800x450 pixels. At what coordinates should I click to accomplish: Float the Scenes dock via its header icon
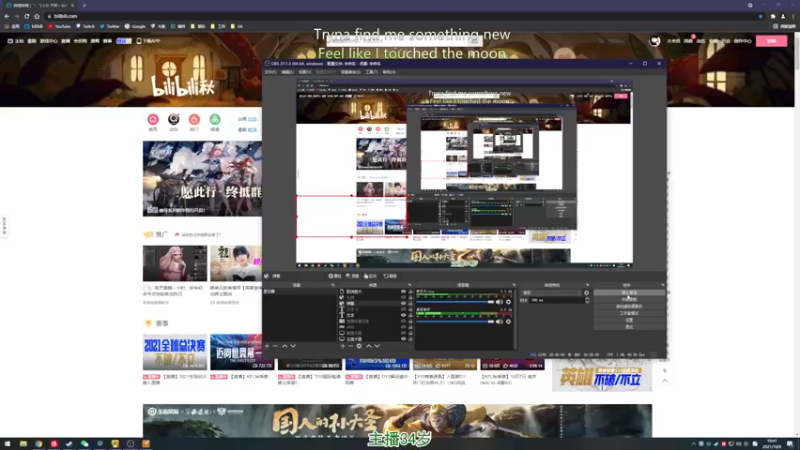[333, 285]
